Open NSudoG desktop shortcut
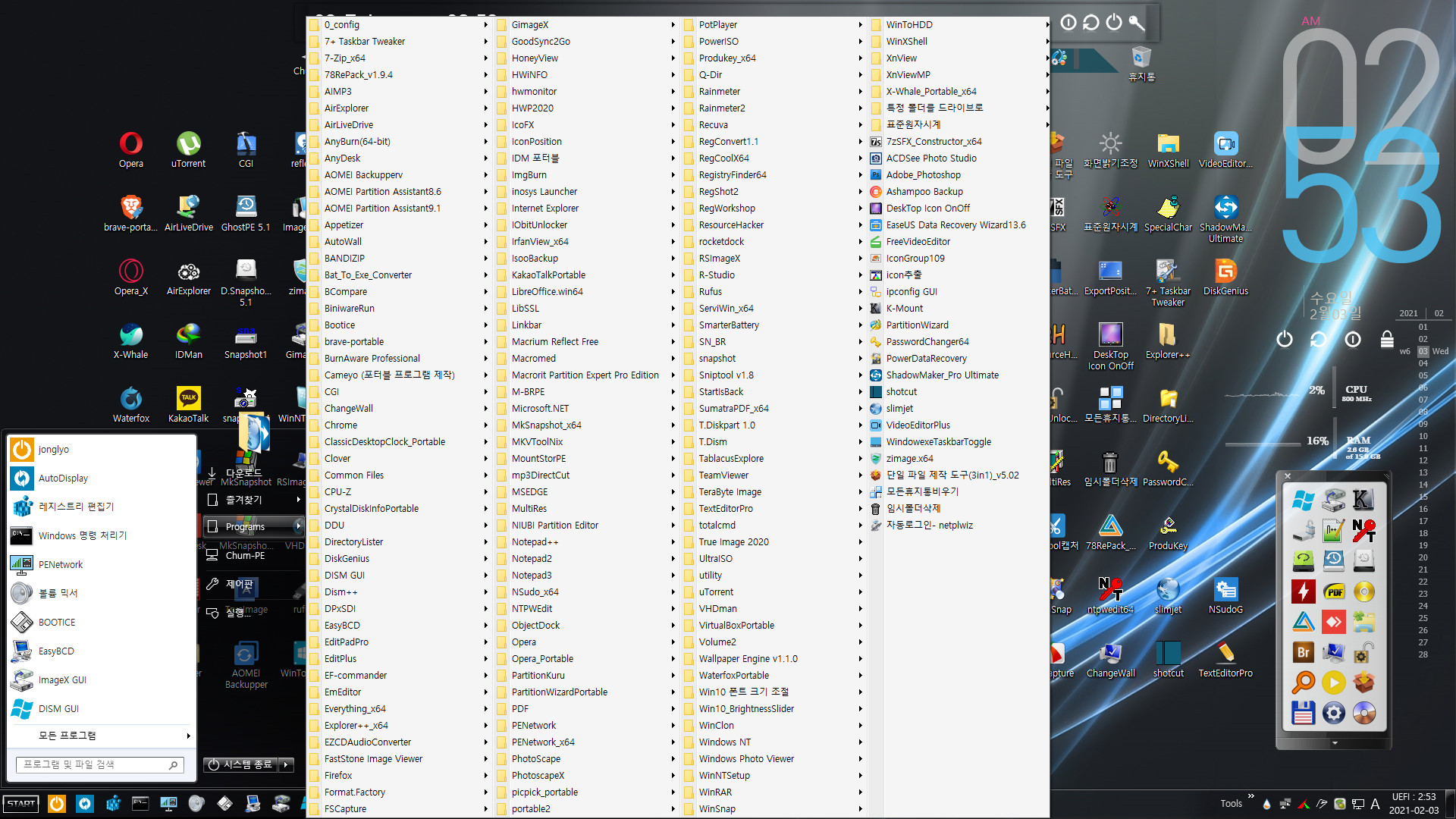This screenshot has height=819, width=1456. [1225, 595]
